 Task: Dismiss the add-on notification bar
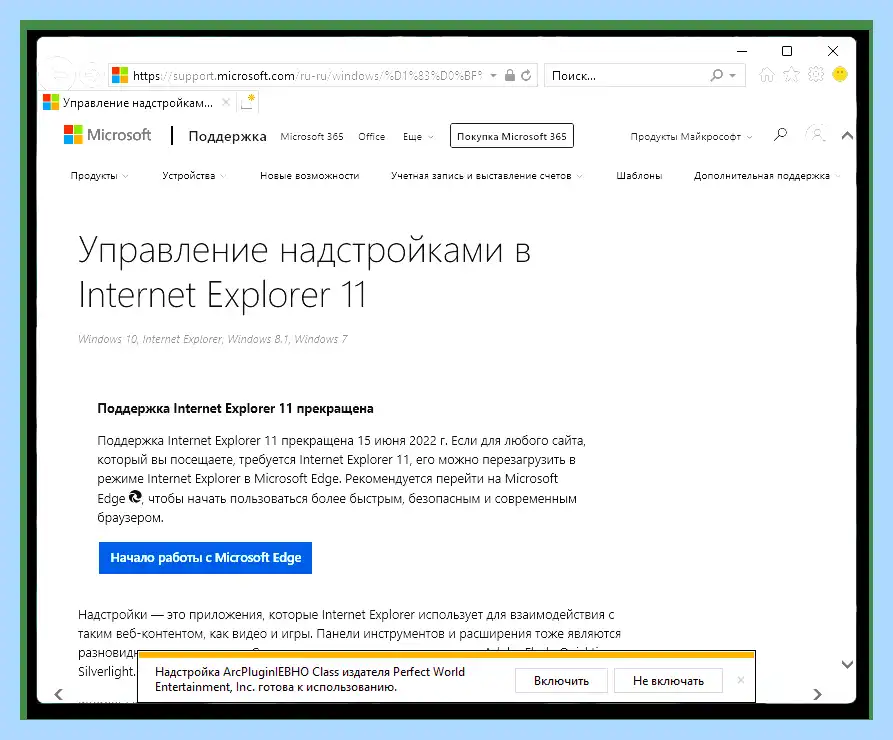click(x=740, y=680)
